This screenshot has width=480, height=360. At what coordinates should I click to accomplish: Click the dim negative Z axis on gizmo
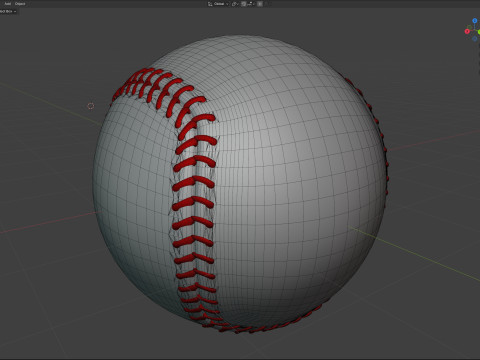coord(475,39)
